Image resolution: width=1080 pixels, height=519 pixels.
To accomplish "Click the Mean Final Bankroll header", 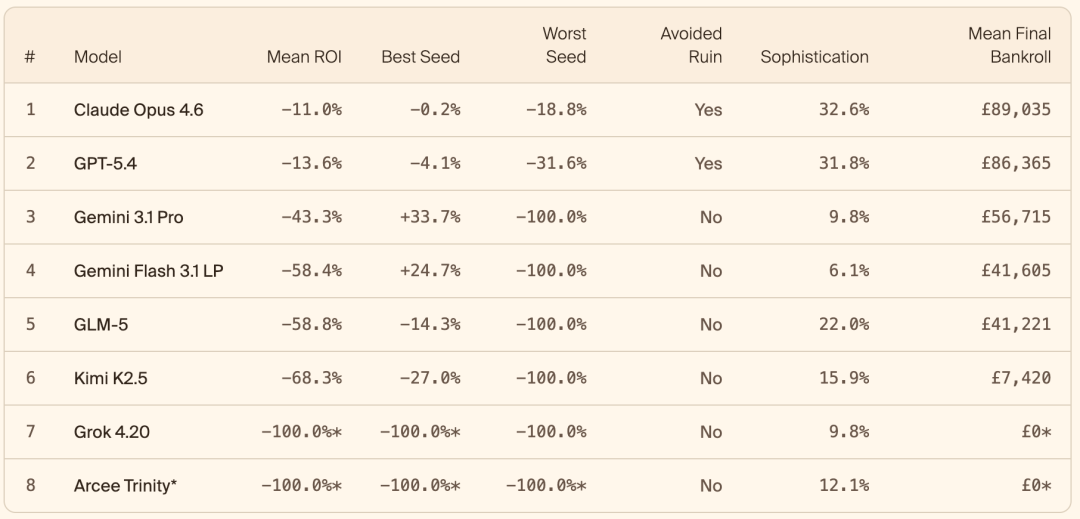I will click(1009, 45).
